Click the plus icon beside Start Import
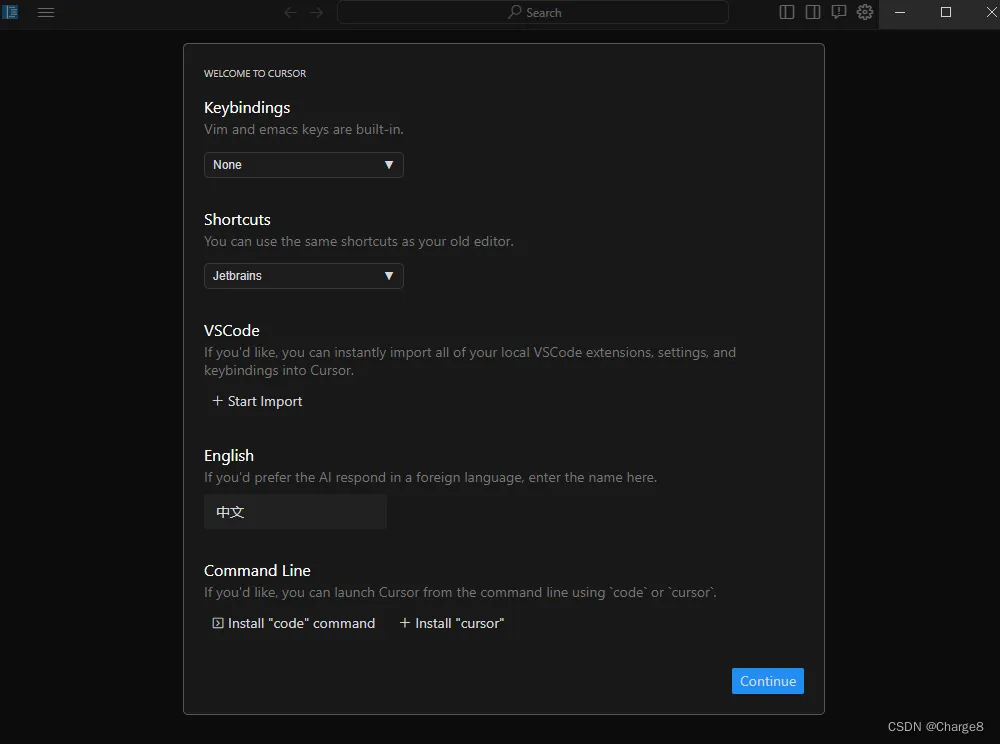Screen dimensions: 1000x744 [x=217, y=401]
